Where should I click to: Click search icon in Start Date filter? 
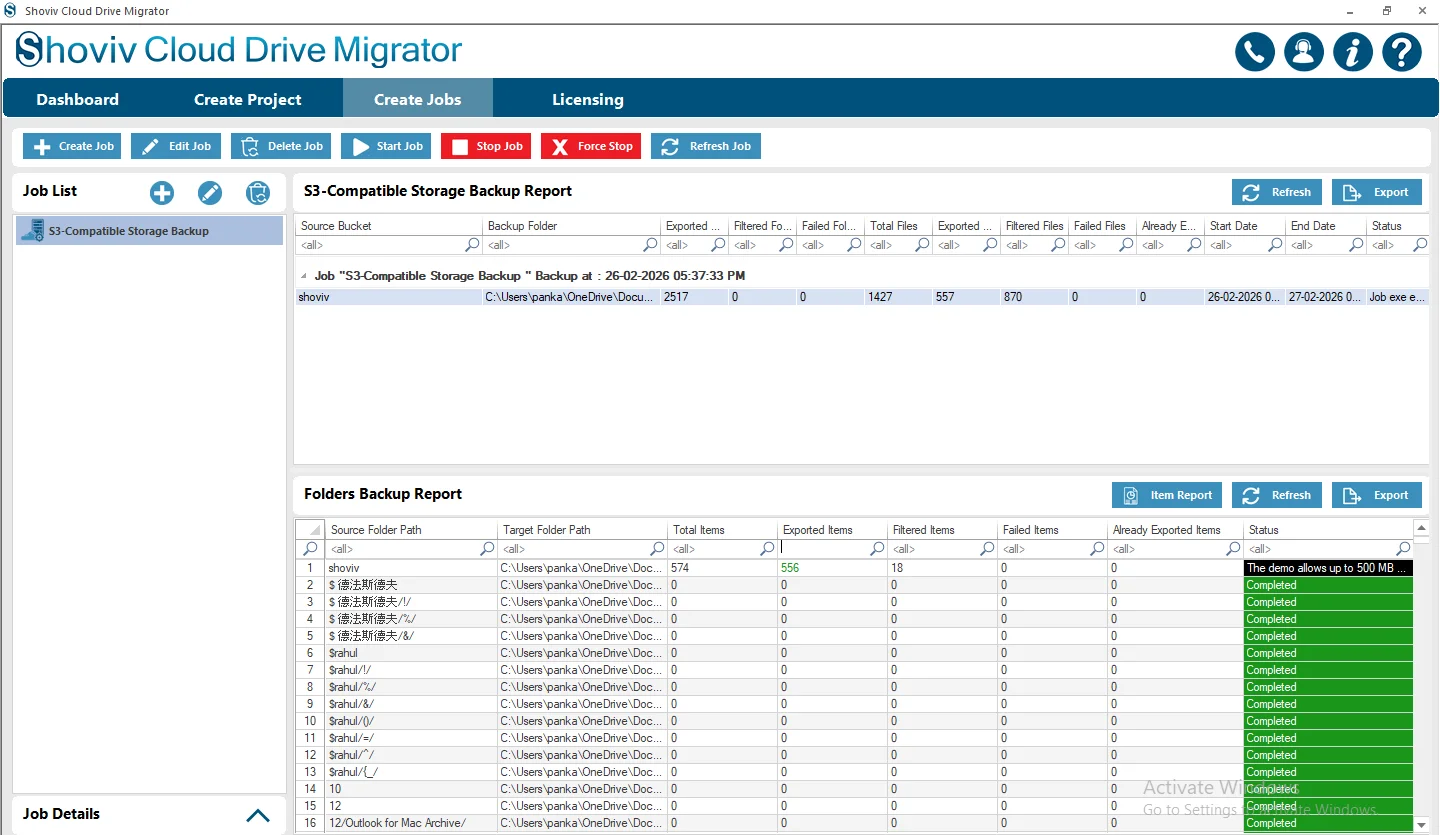tap(1274, 245)
